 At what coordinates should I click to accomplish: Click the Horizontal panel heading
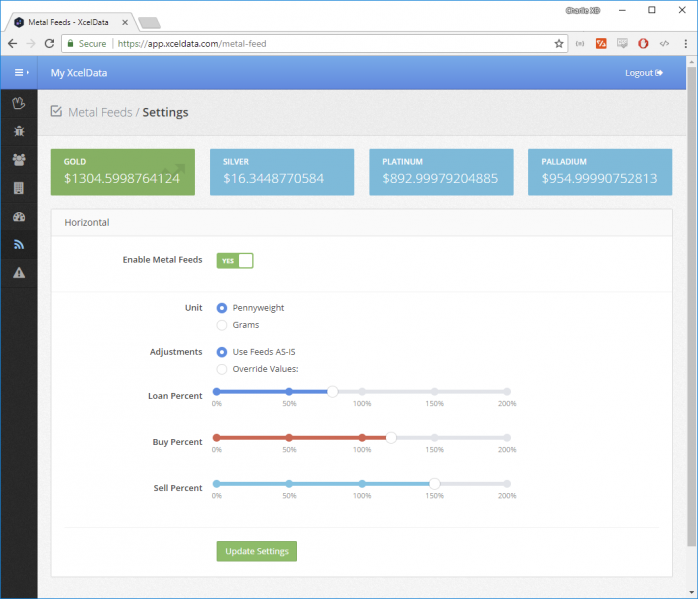87,223
